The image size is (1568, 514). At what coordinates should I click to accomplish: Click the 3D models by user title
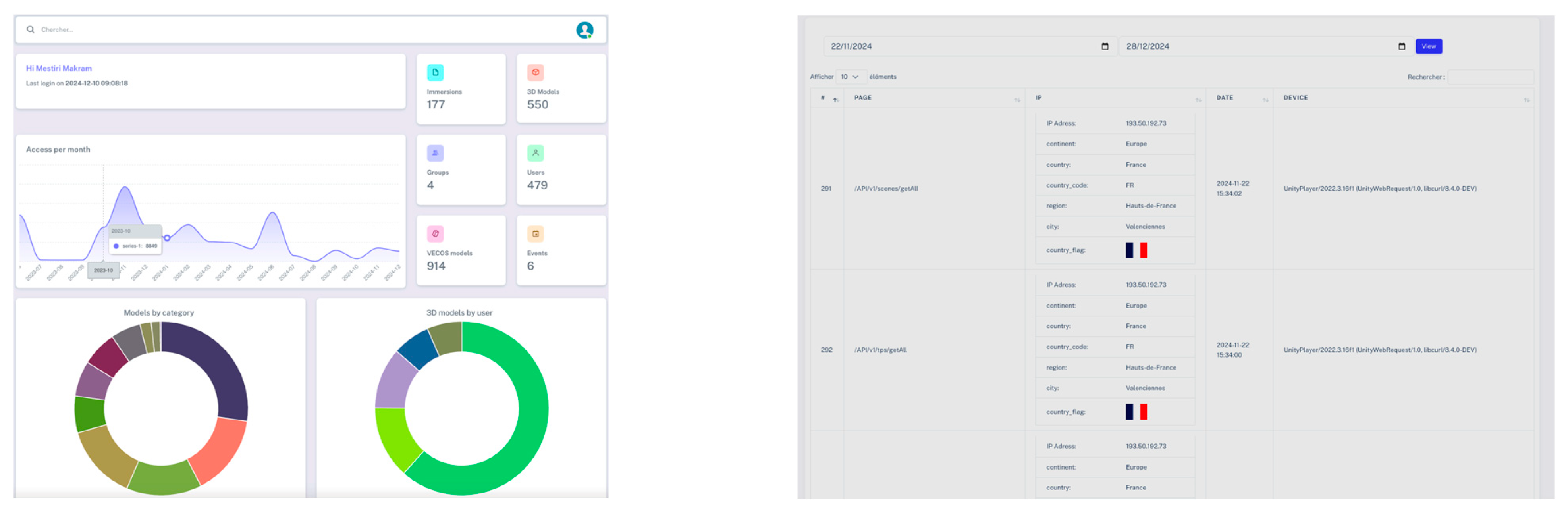[x=459, y=313]
